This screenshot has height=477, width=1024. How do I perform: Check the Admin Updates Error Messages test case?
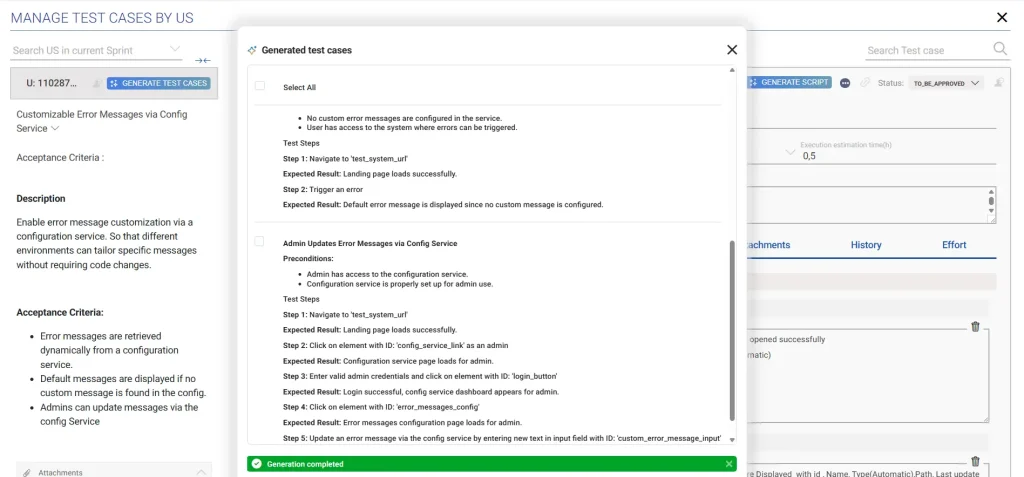point(259,242)
